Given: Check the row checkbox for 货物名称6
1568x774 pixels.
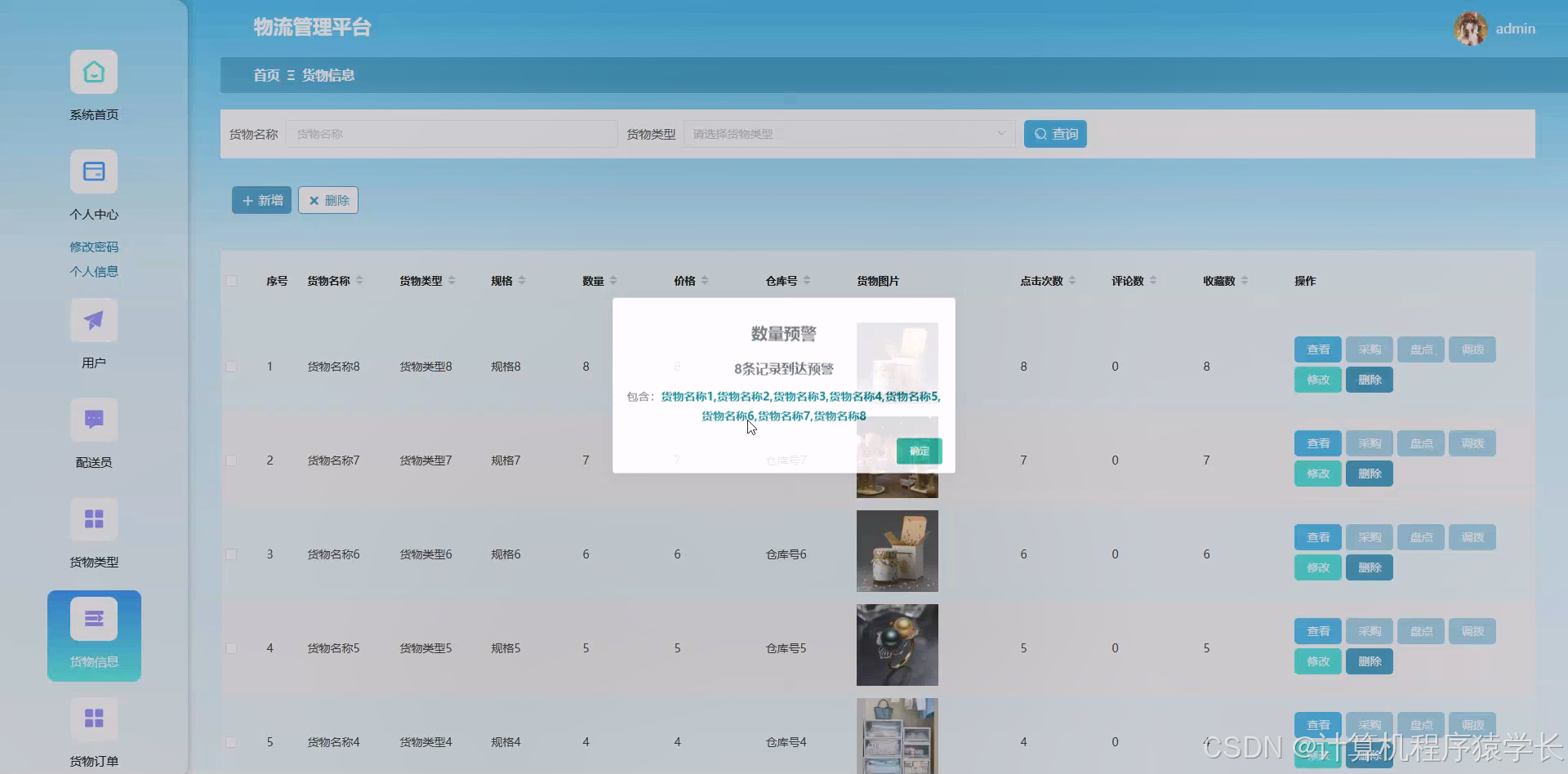Looking at the screenshot, I should (x=231, y=554).
